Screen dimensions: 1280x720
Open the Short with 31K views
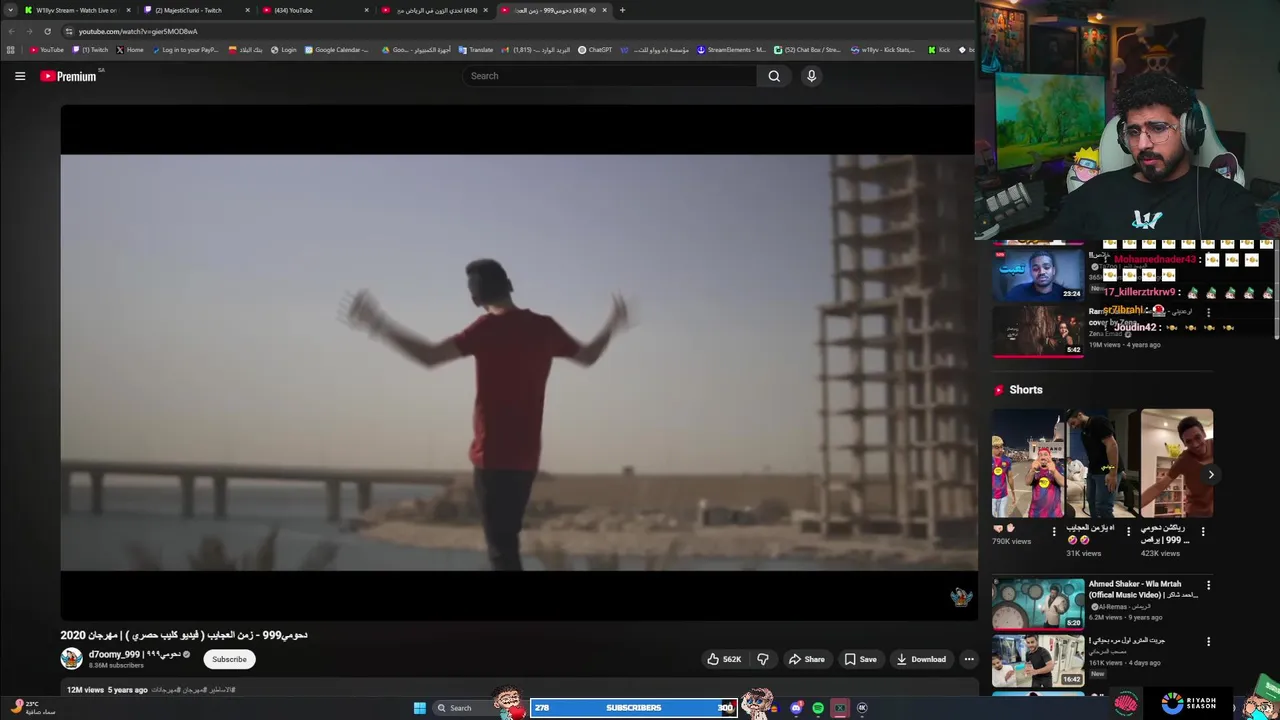(x=1101, y=463)
